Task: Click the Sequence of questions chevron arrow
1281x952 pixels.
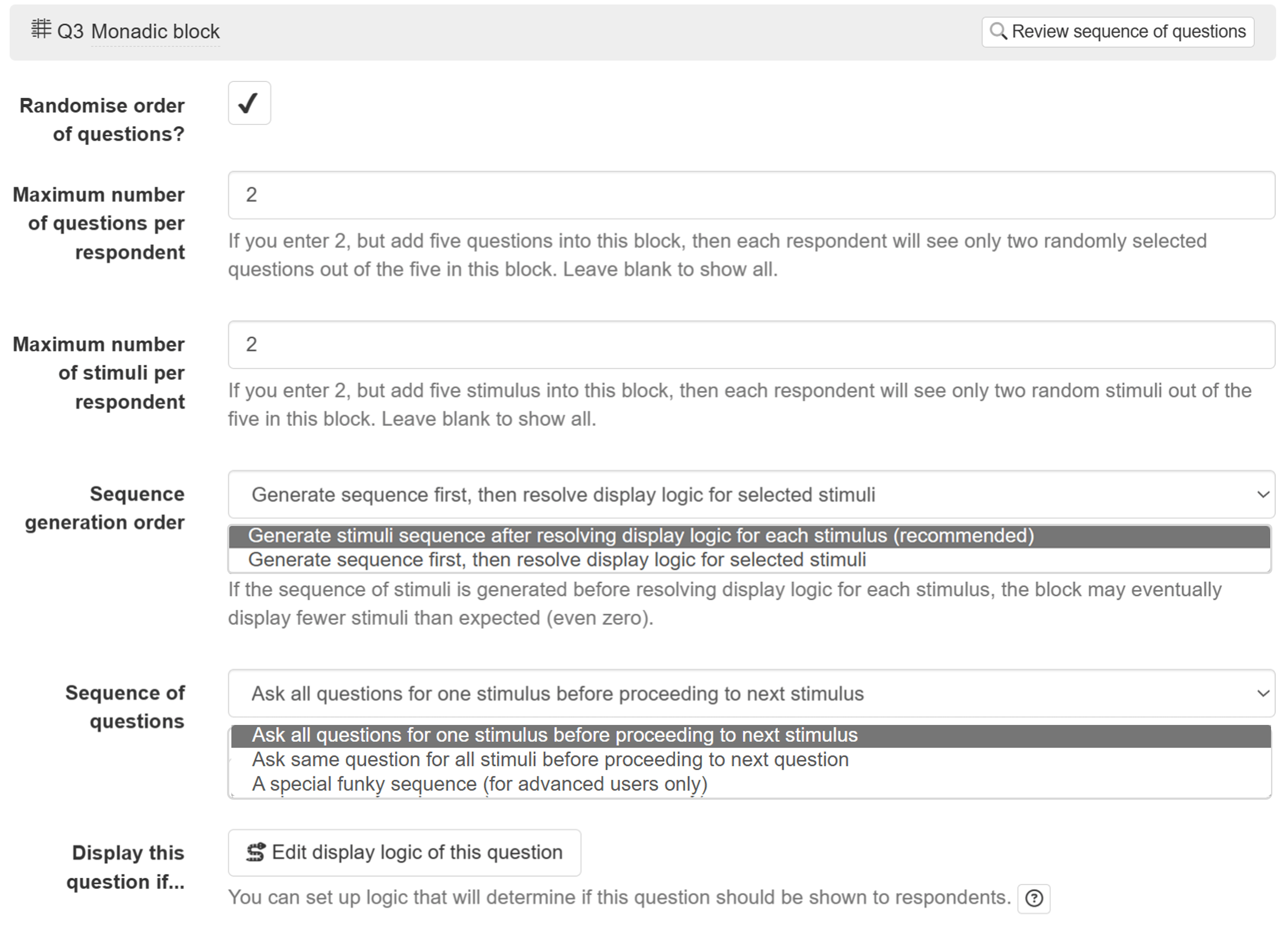Action: [x=1262, y=693]
